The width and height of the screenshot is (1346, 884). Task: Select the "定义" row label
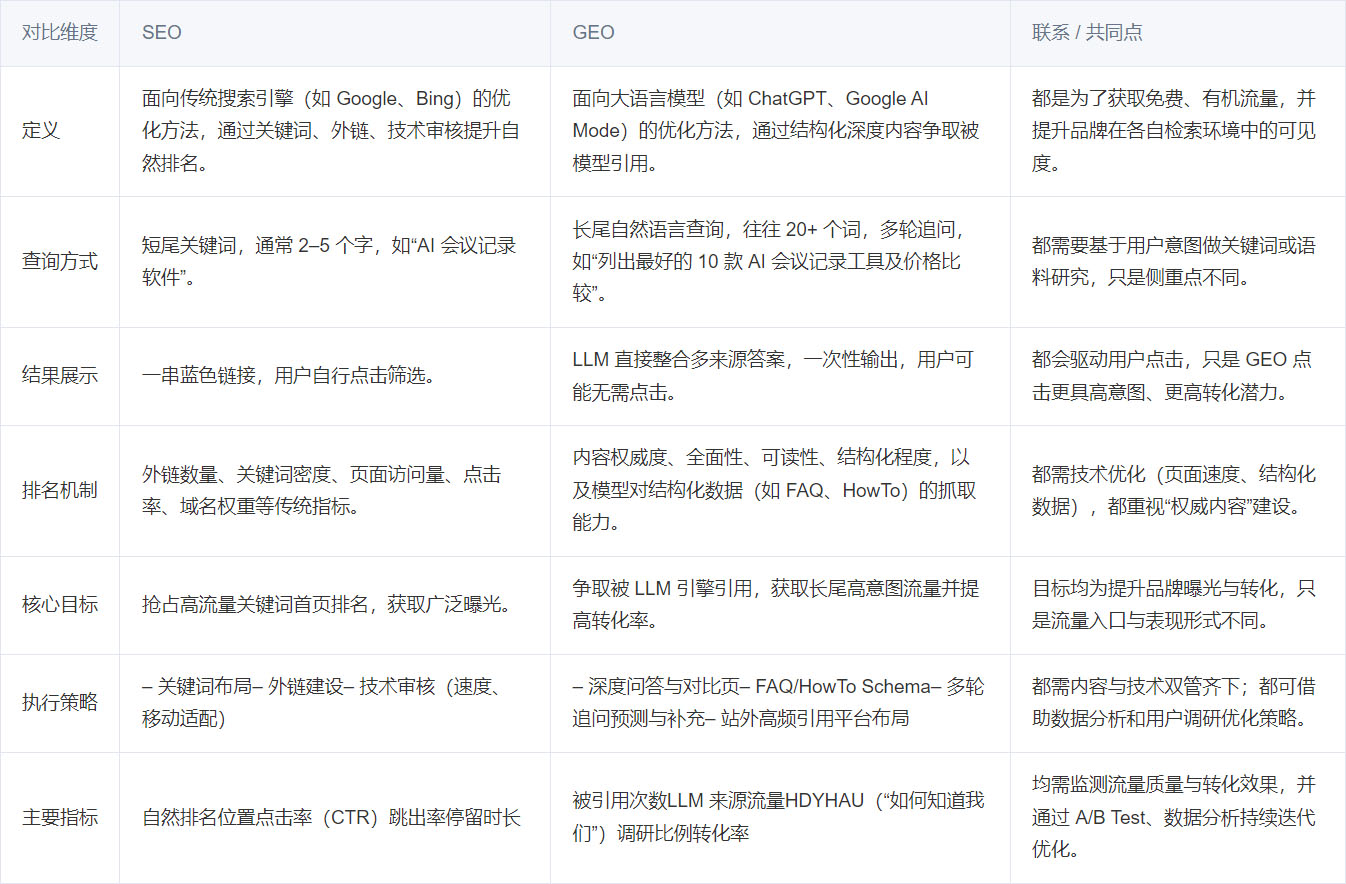tap(41, 131)
